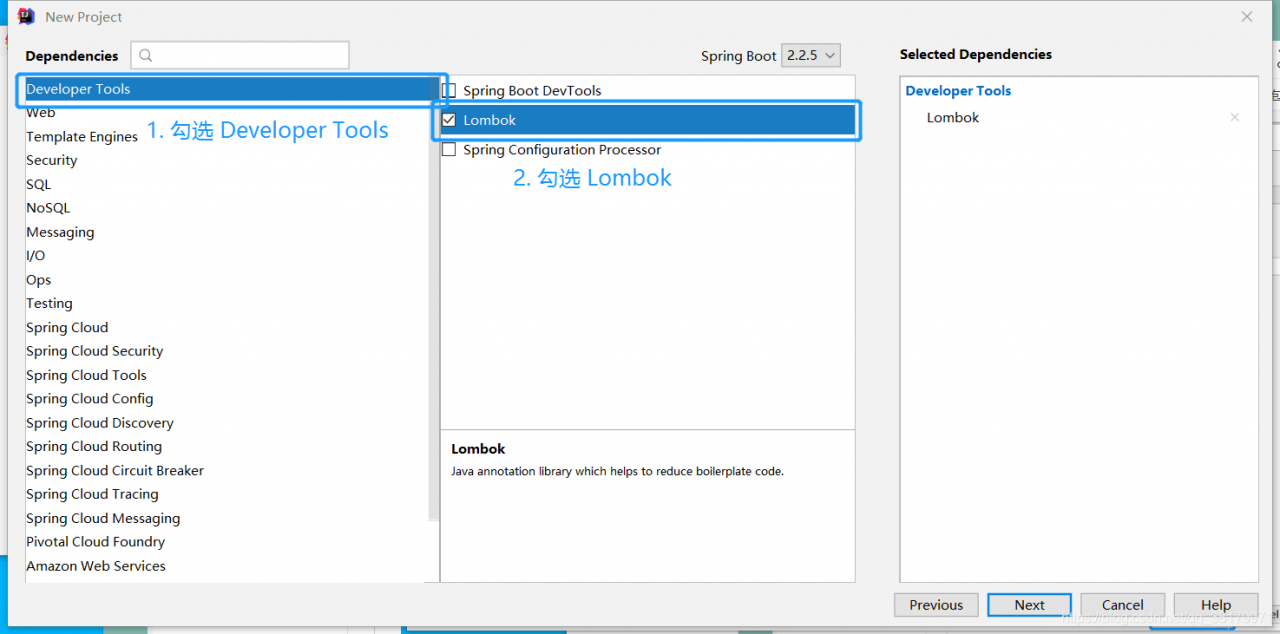Open the Spring Cloud category
Screen dimensions: 1280x634
(67, 327)
